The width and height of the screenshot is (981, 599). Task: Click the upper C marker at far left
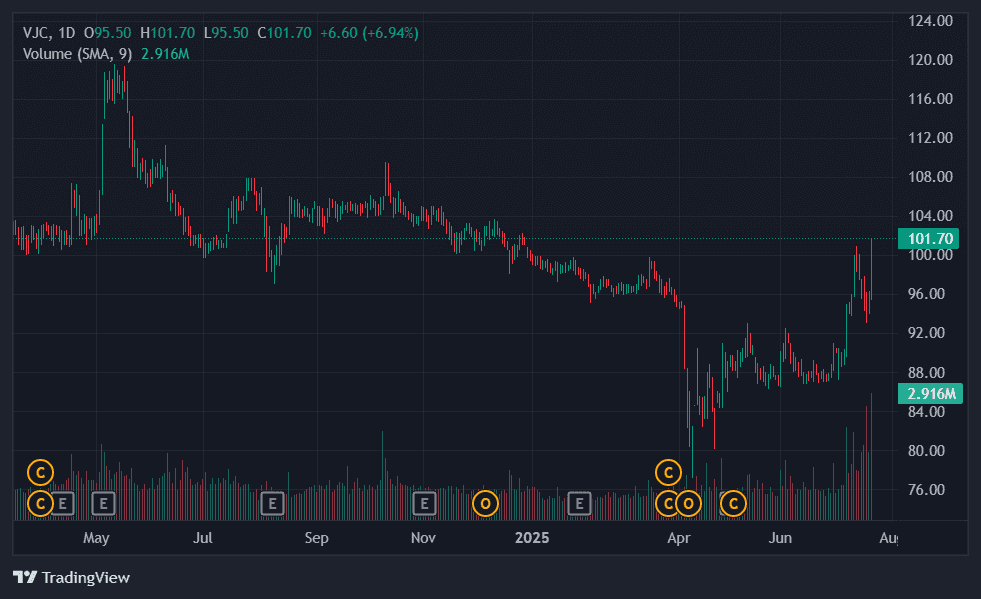[40, 471]
